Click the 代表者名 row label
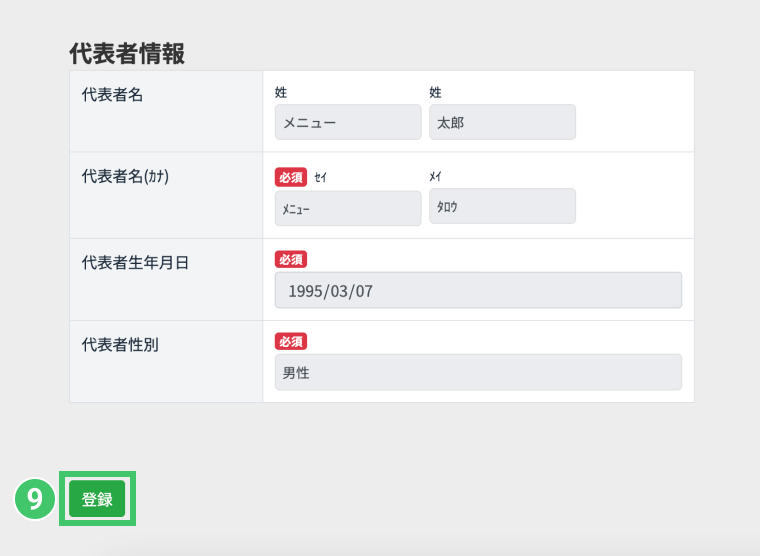This screenshot has width=760, height=556. [x=112, y=95]
